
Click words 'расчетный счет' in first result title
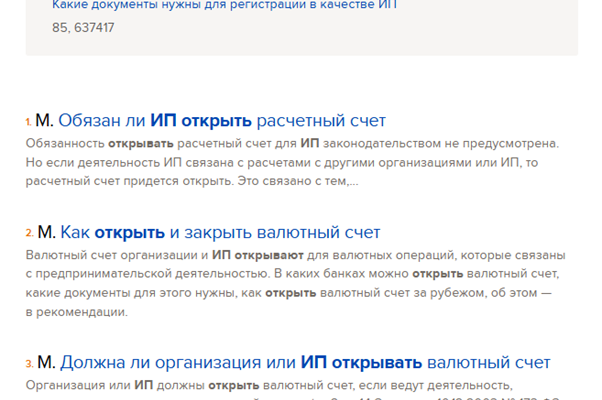pos(321,121)
